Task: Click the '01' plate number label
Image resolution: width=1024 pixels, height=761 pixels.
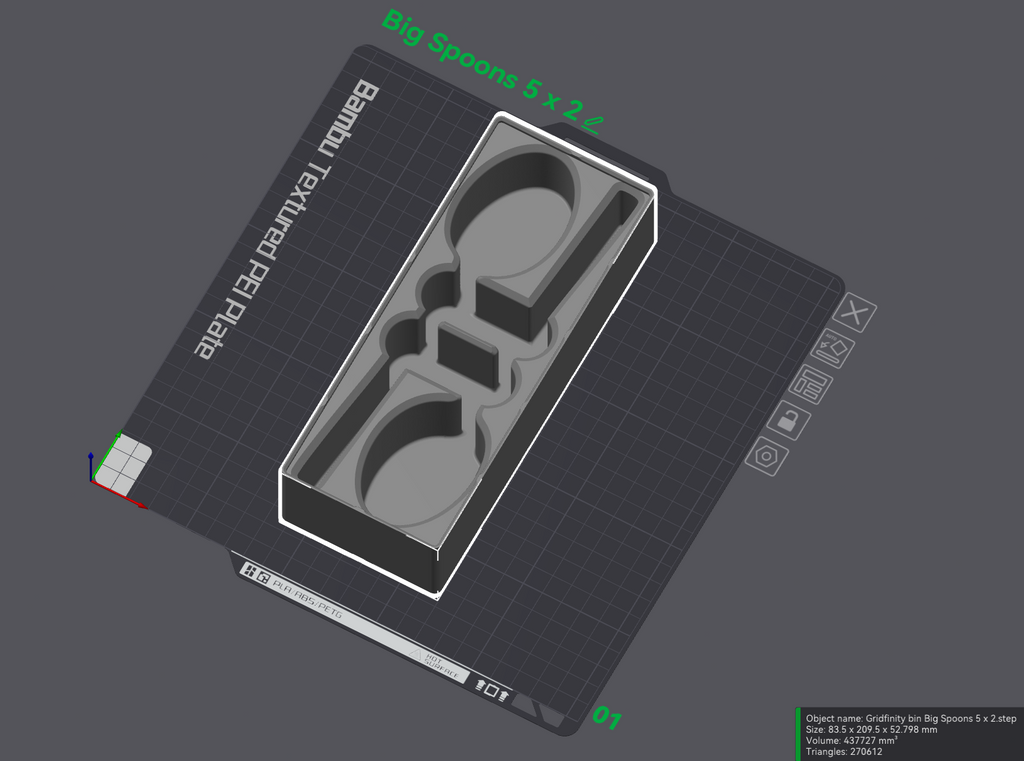Action: point(607,718)
